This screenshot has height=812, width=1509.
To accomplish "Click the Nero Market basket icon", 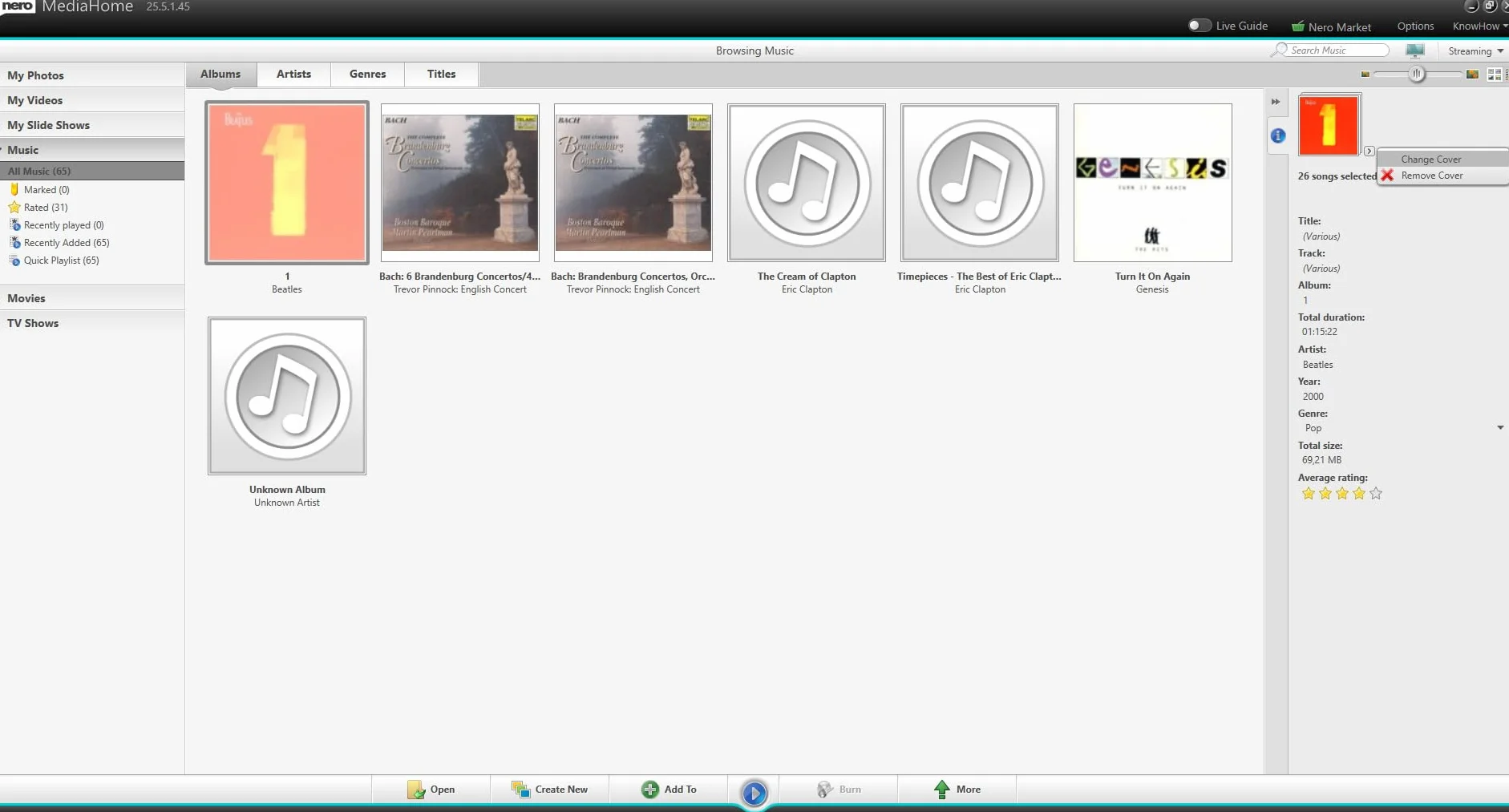I will tap(1297, 26).
